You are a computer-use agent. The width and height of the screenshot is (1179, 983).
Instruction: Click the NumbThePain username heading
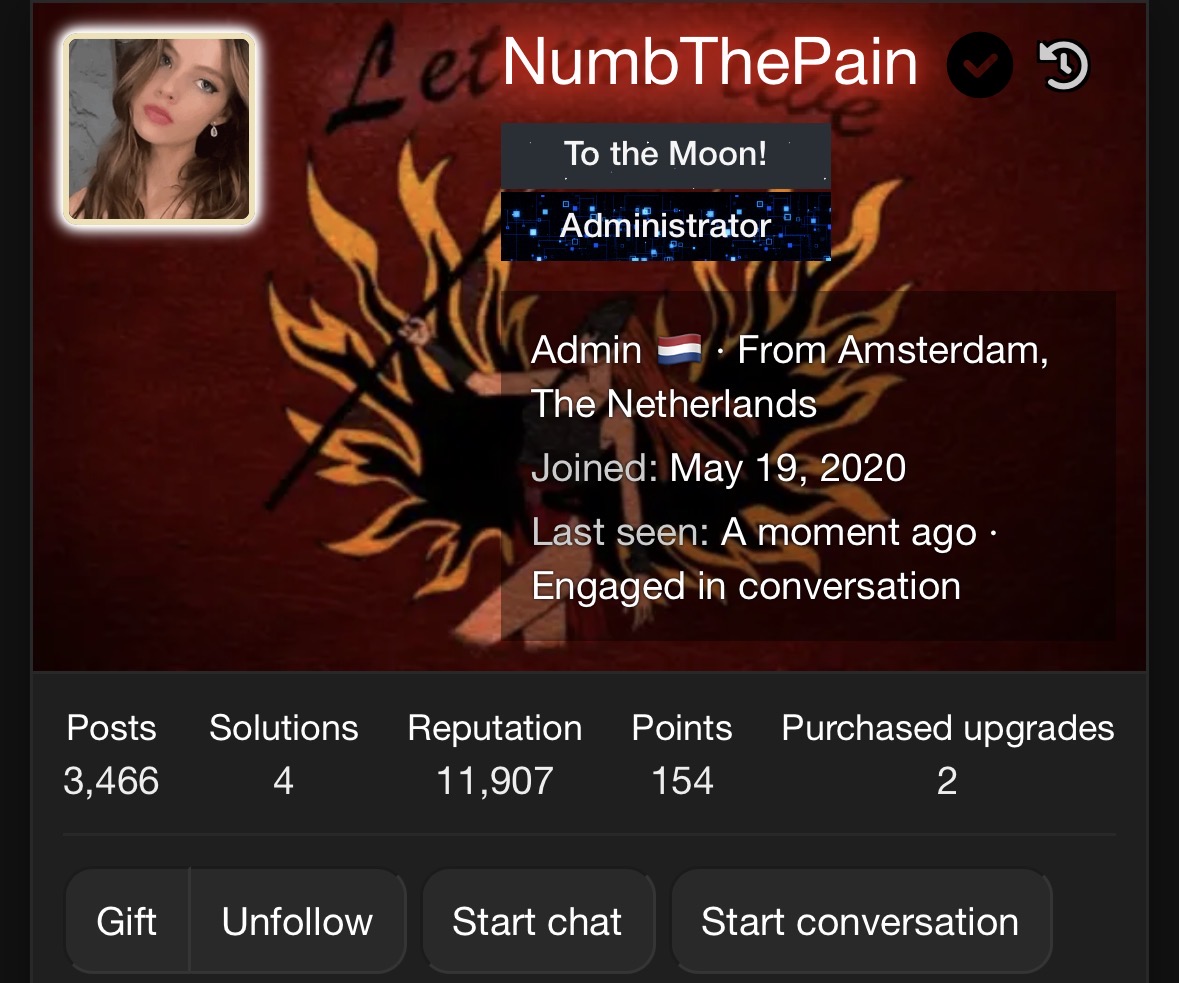[711, 62]
